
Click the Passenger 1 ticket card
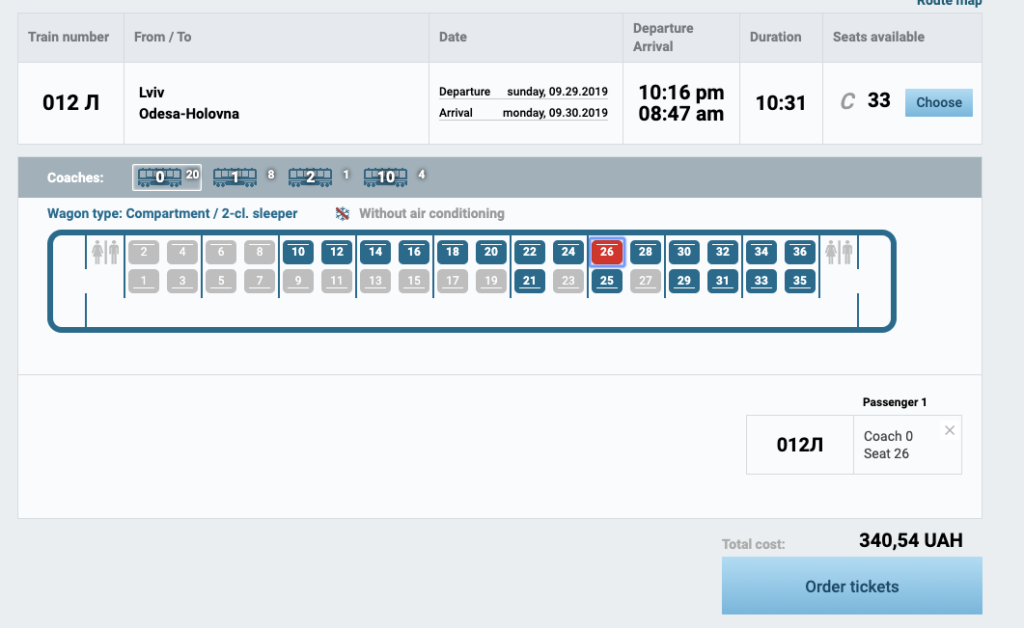click(x=853, y=445)
